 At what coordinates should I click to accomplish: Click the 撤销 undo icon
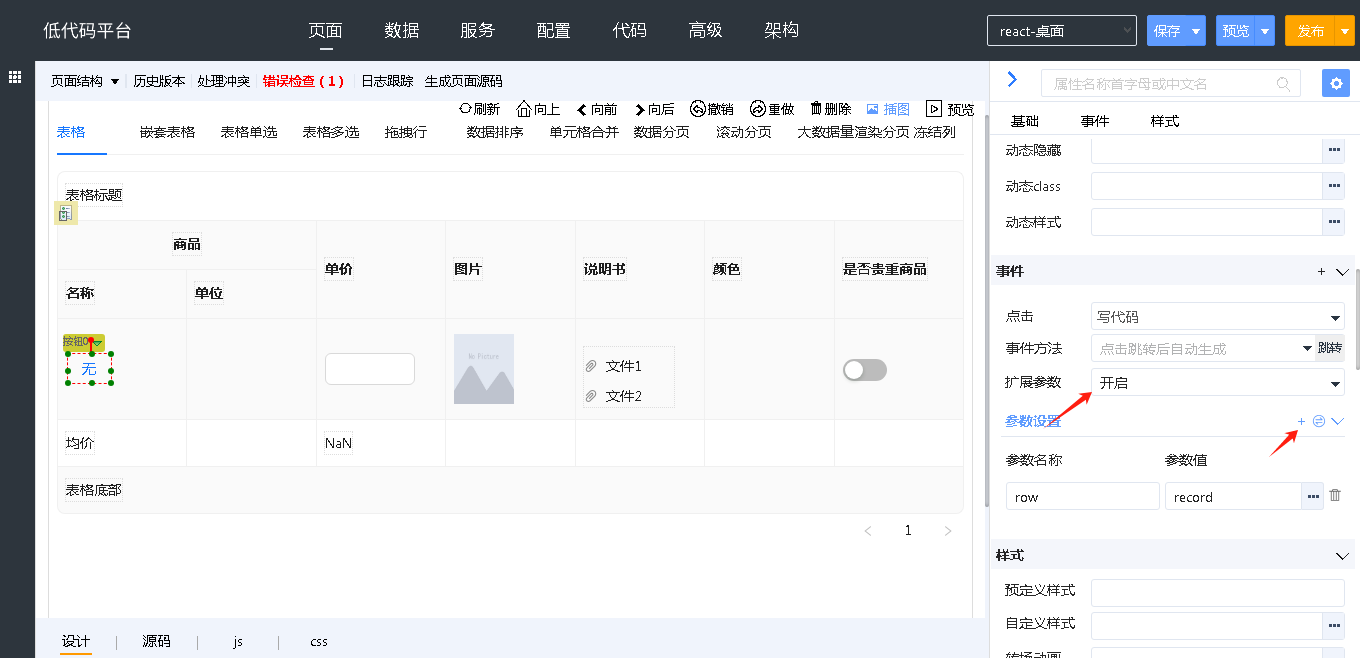point(698,109)
